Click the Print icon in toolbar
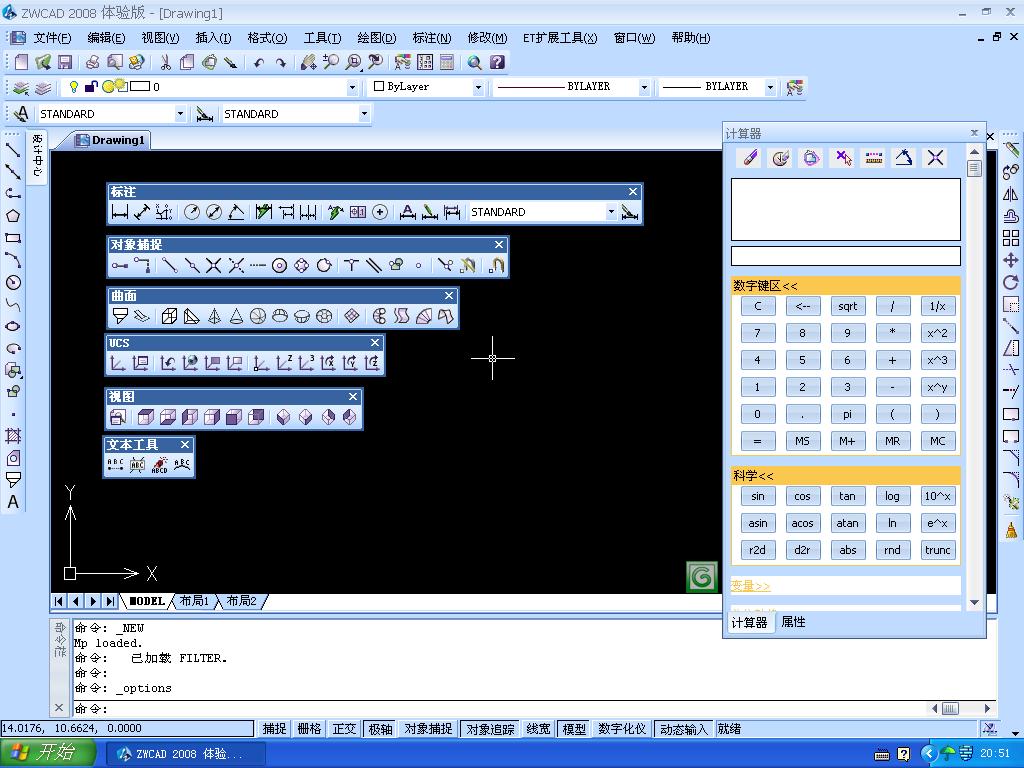 click(x=93, y=62)
